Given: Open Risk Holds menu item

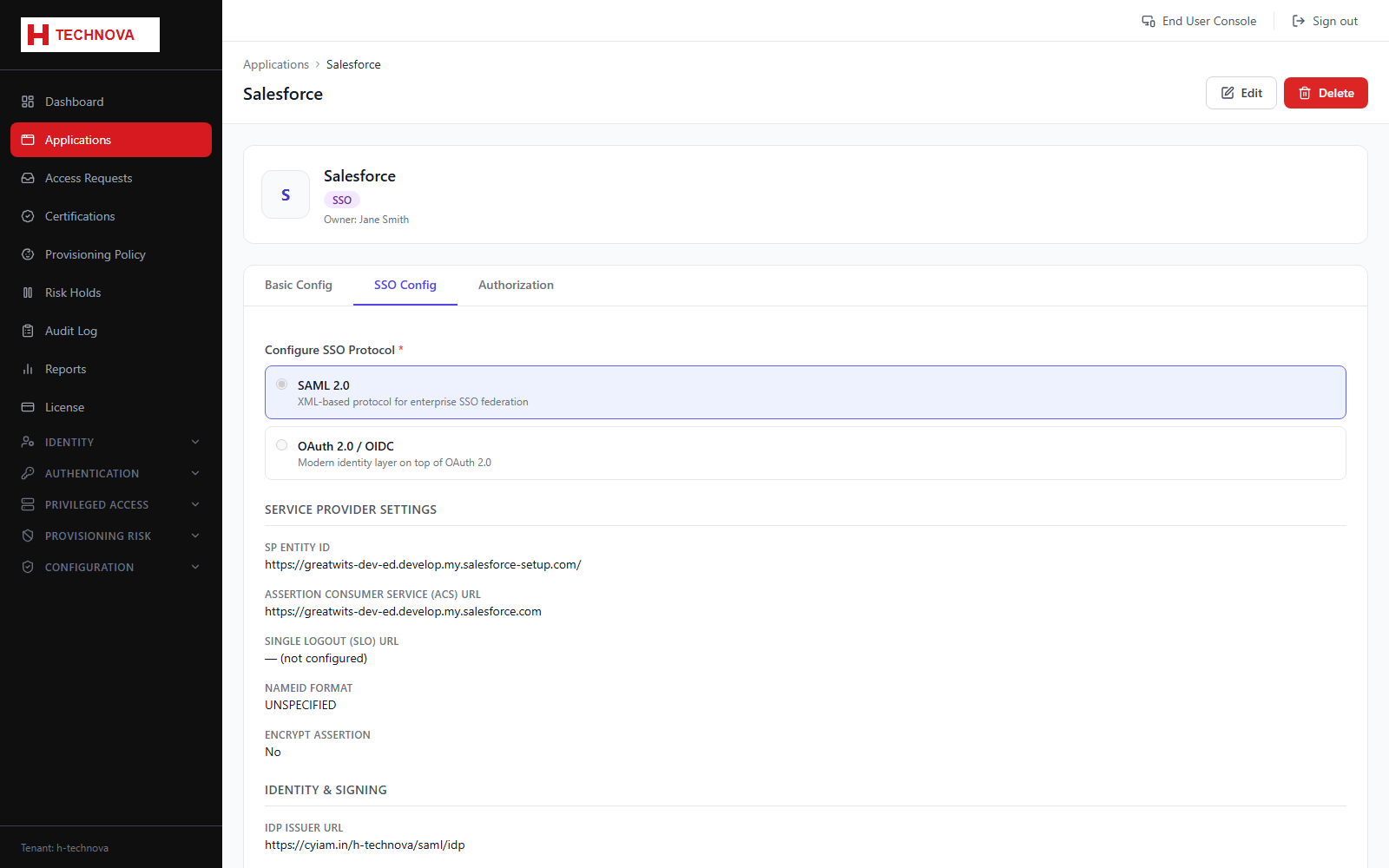Looking at the screenshot, I should coord(111,293).
